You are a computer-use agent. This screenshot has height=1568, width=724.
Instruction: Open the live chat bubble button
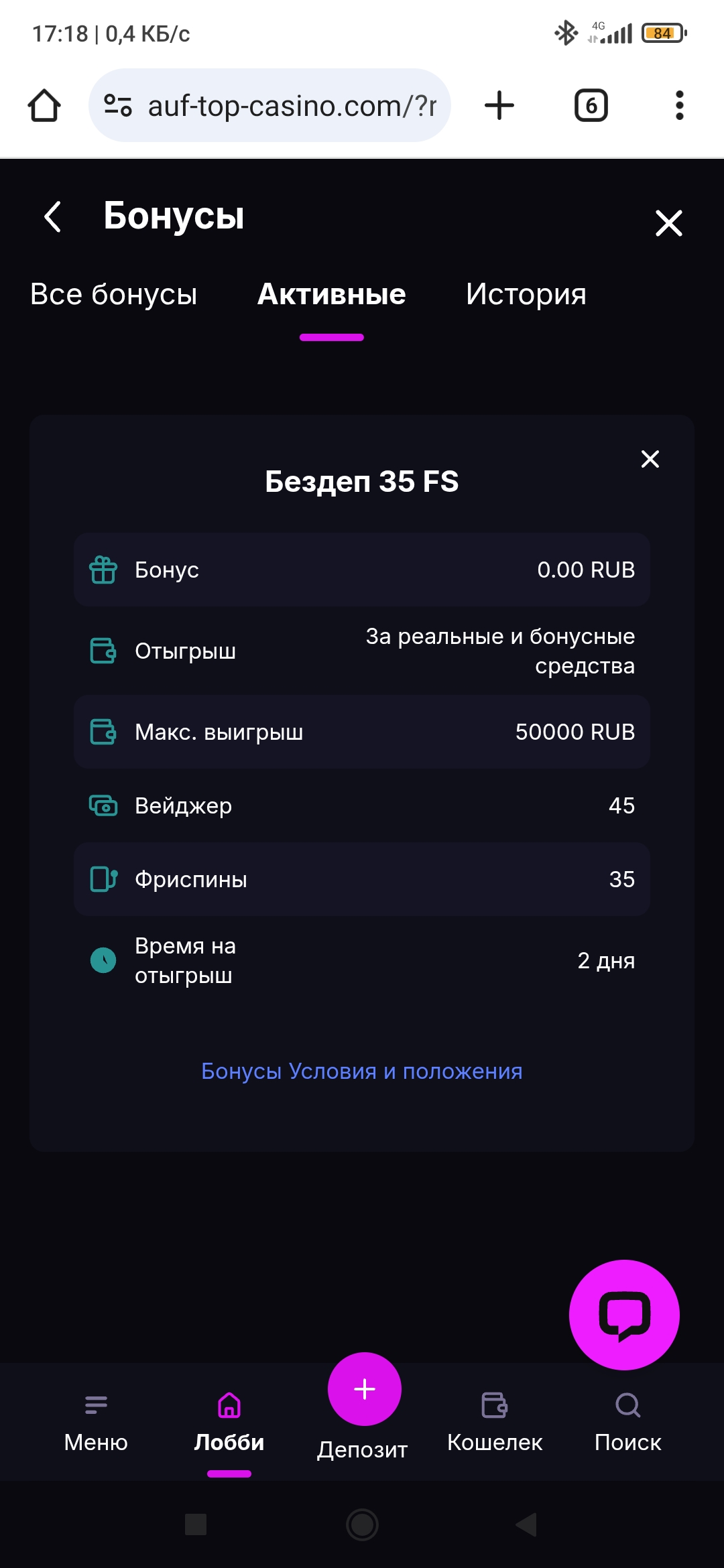[624, 1315]
